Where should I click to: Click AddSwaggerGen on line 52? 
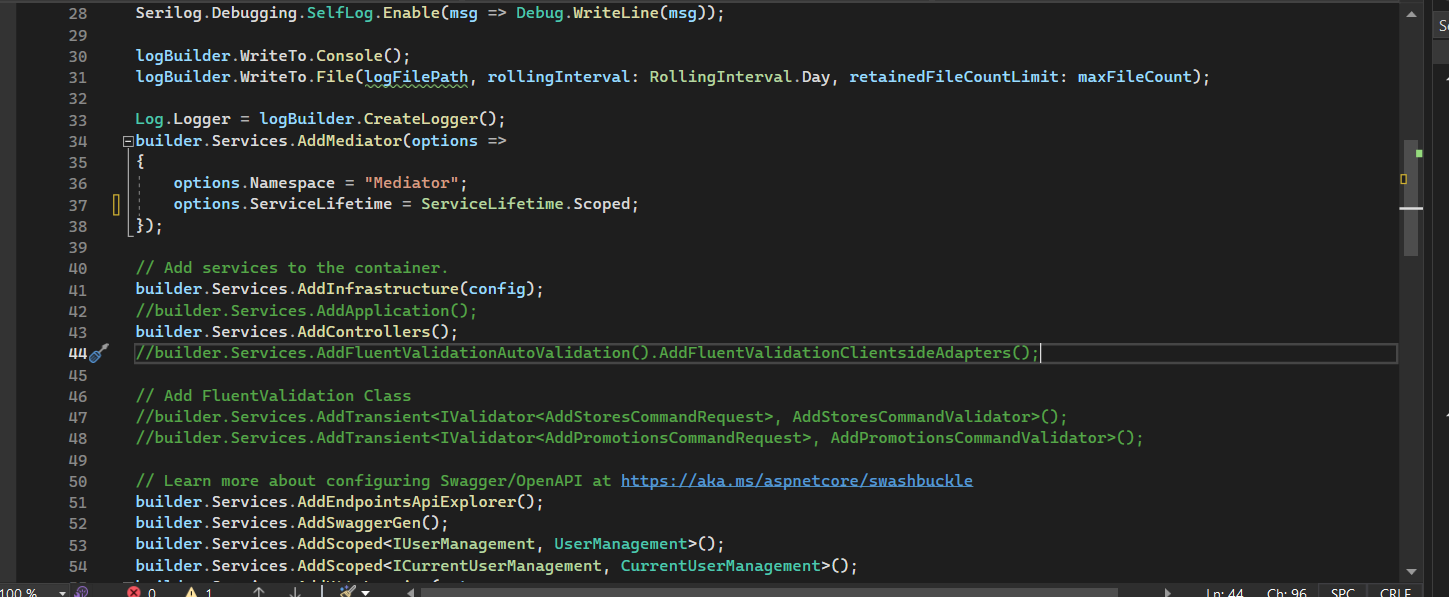coord(358,523)
